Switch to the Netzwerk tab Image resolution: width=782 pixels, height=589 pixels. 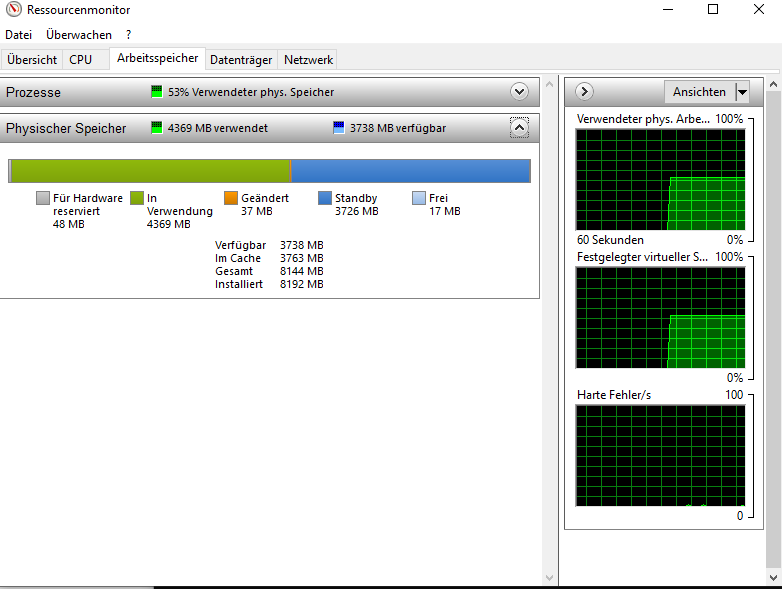click(308, 60)
